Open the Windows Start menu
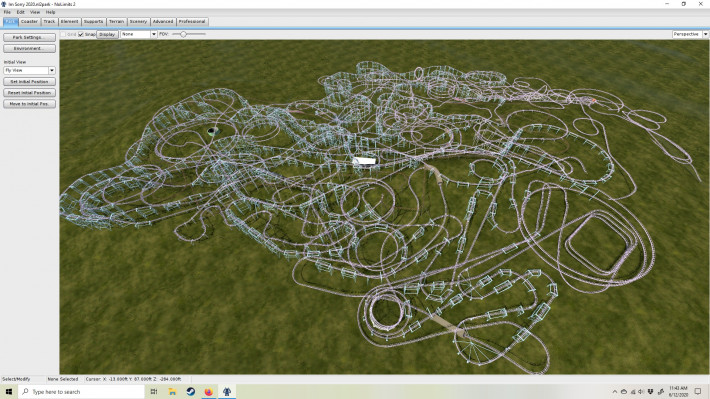710x399 pixels. pos(9,392)
